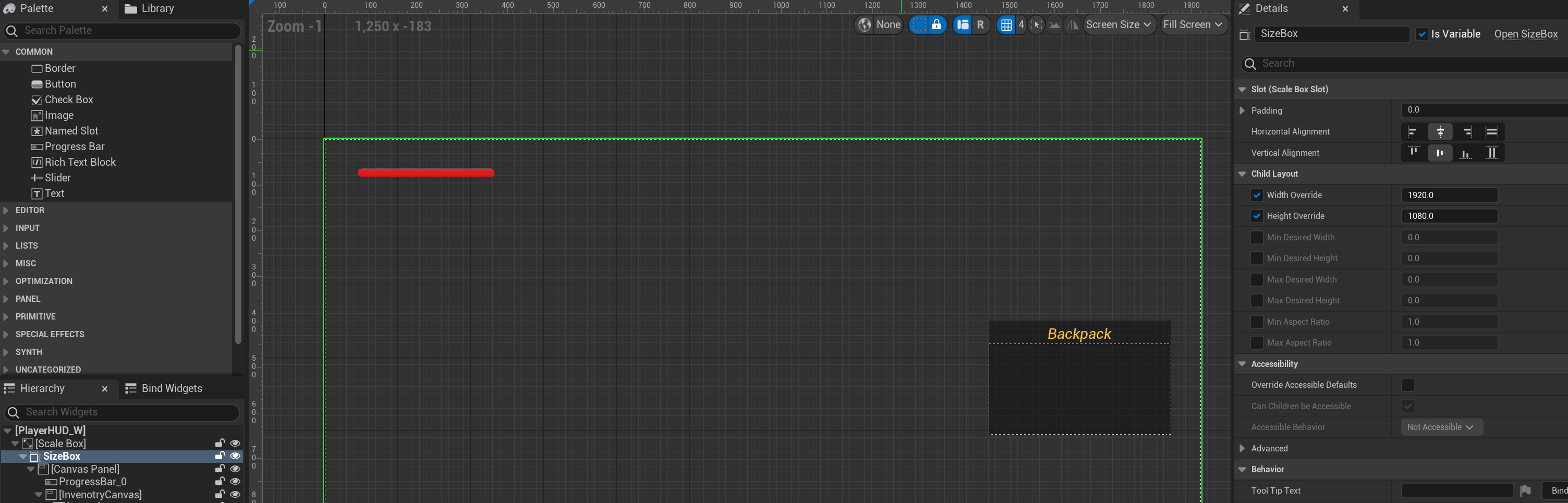Viewport: 1568px width, 503px height.
Task: Lock the SizeBox widget in hierarchy
Action: coord(220,456)
